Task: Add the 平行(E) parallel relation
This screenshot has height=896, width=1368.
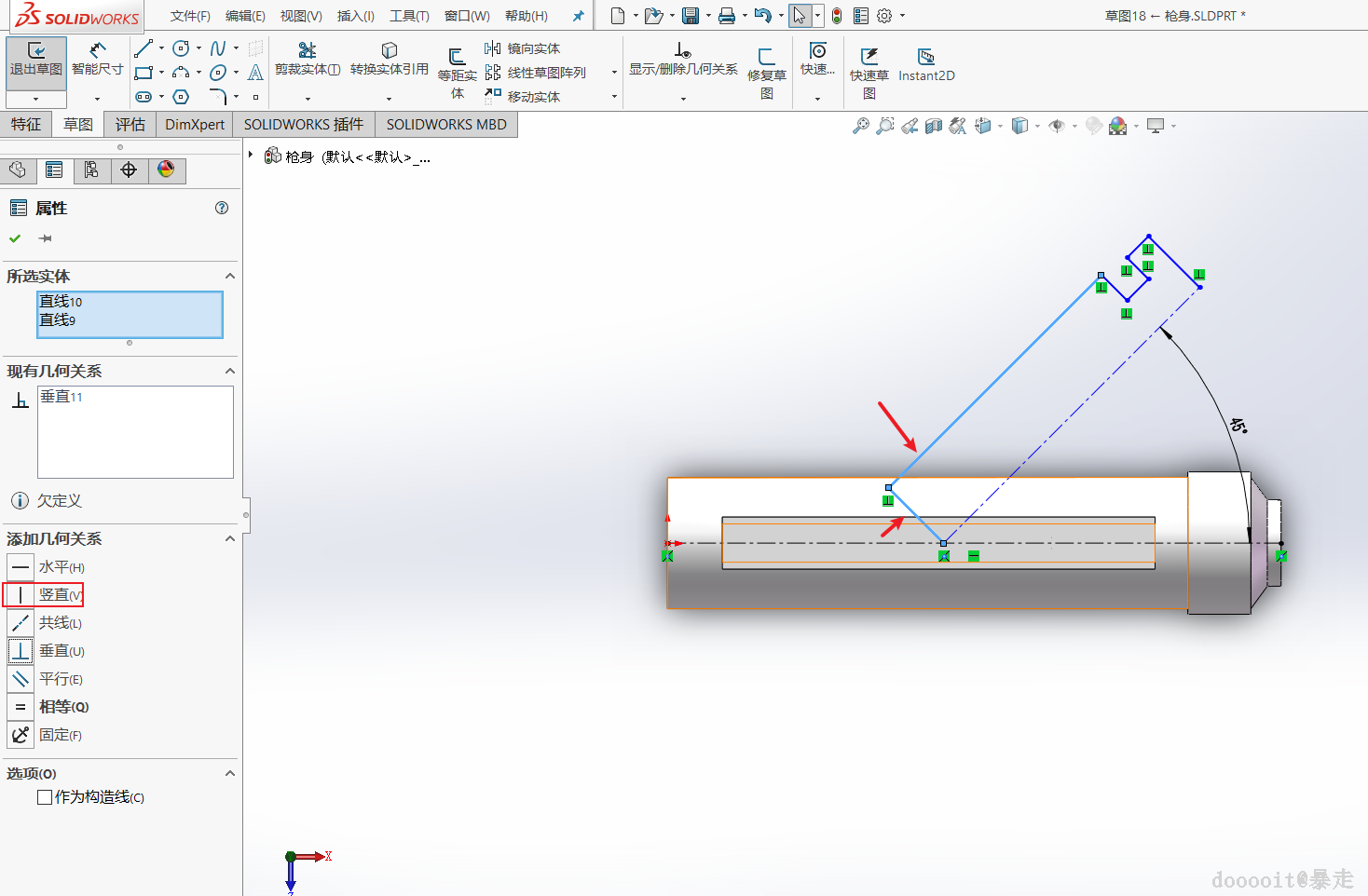Action: [x=21, y=679]
